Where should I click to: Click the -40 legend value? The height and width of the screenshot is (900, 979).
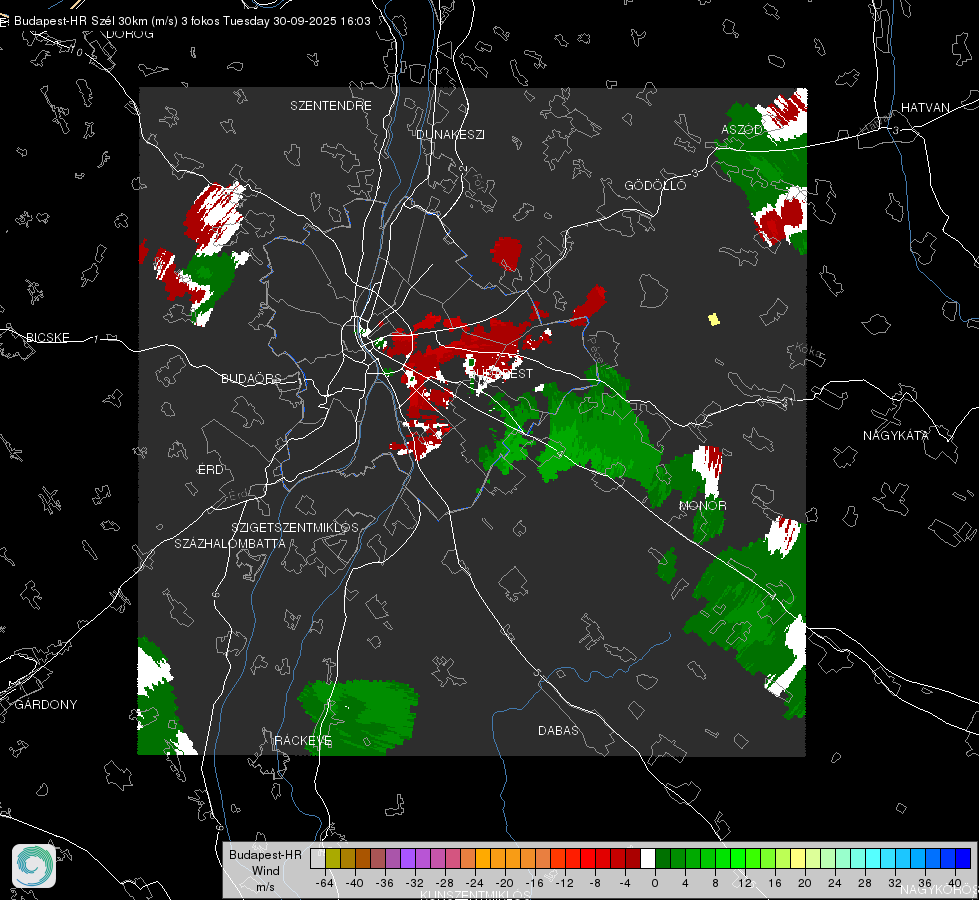point(355,883)
